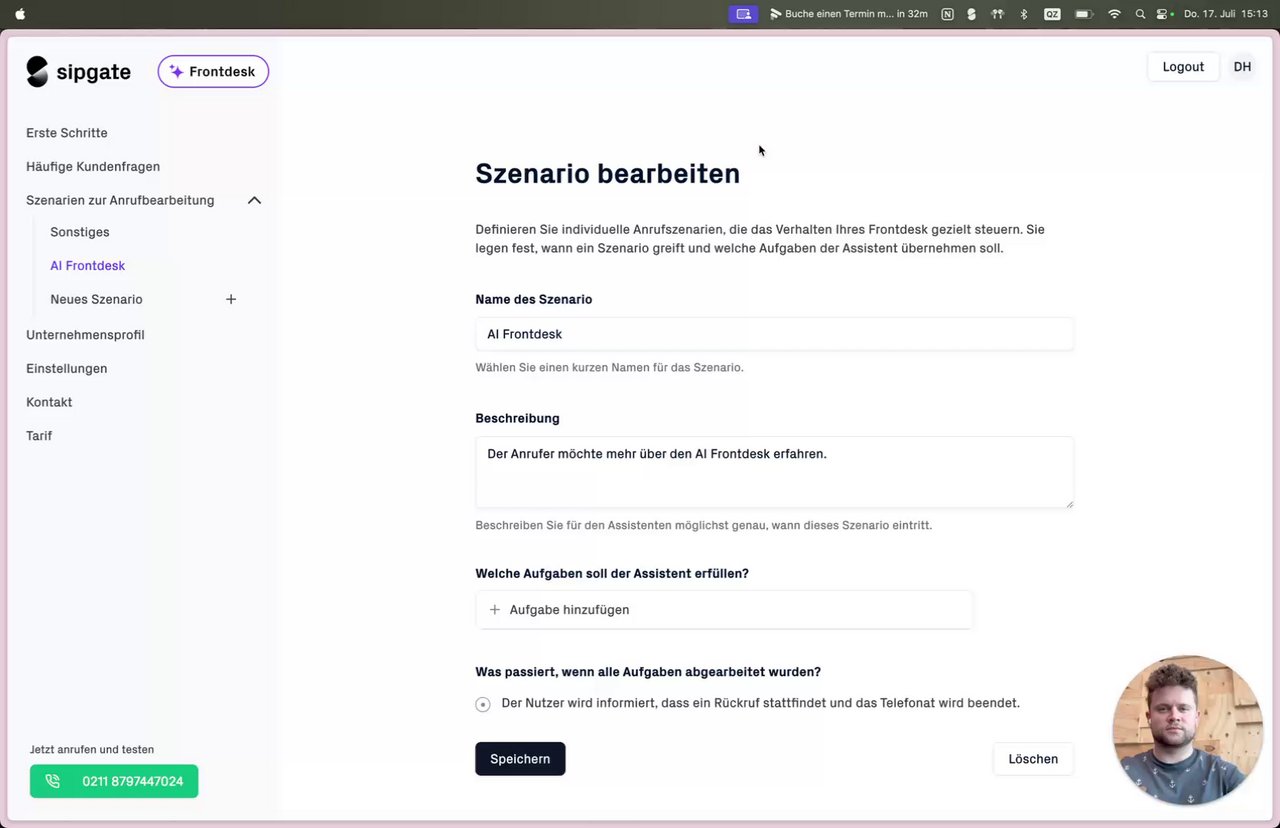
Task: Click Szenarien zur Anrufbearbeitung label
Action: pos(120,200)
